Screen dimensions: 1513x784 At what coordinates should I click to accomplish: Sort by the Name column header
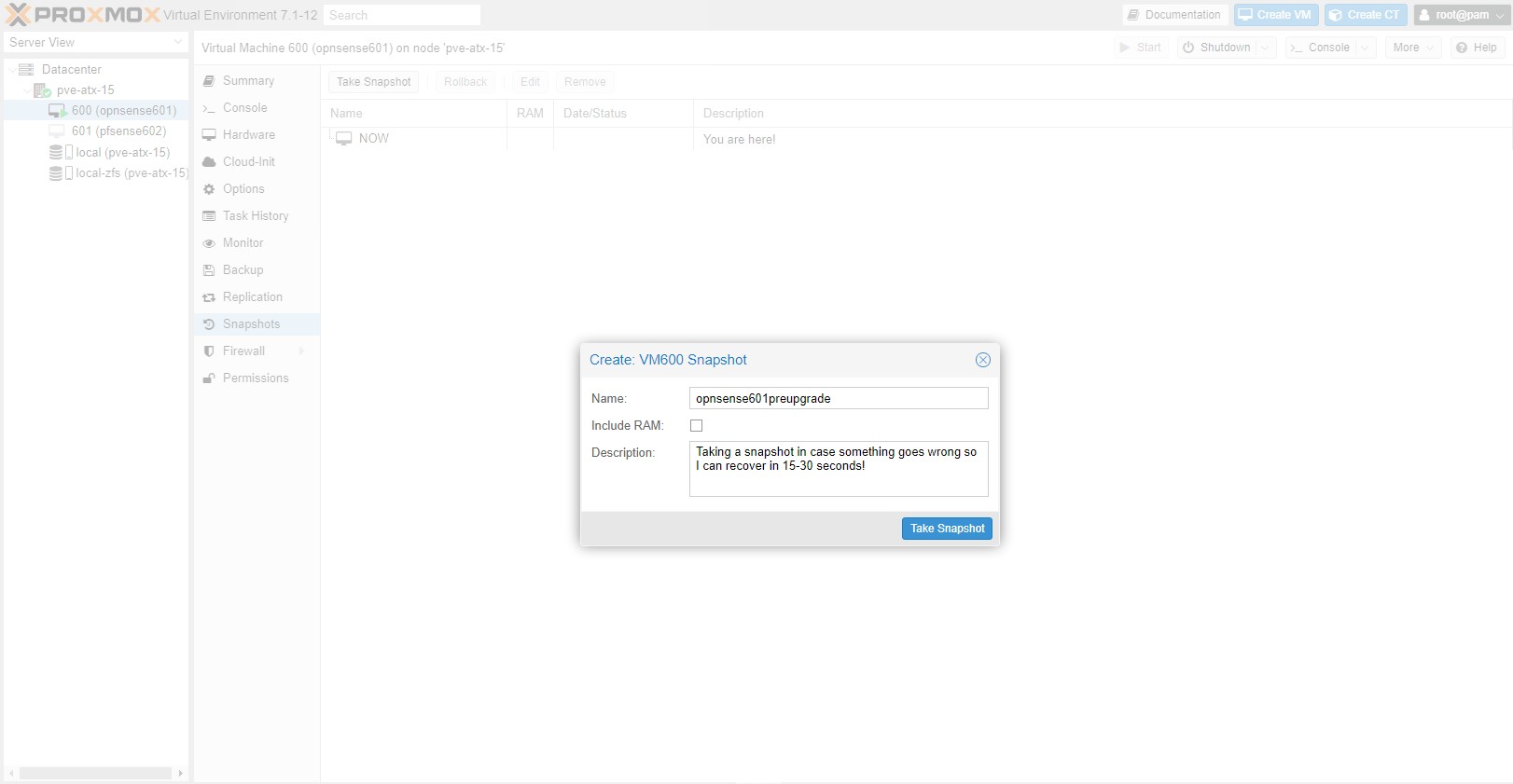[x=414, y=114]
